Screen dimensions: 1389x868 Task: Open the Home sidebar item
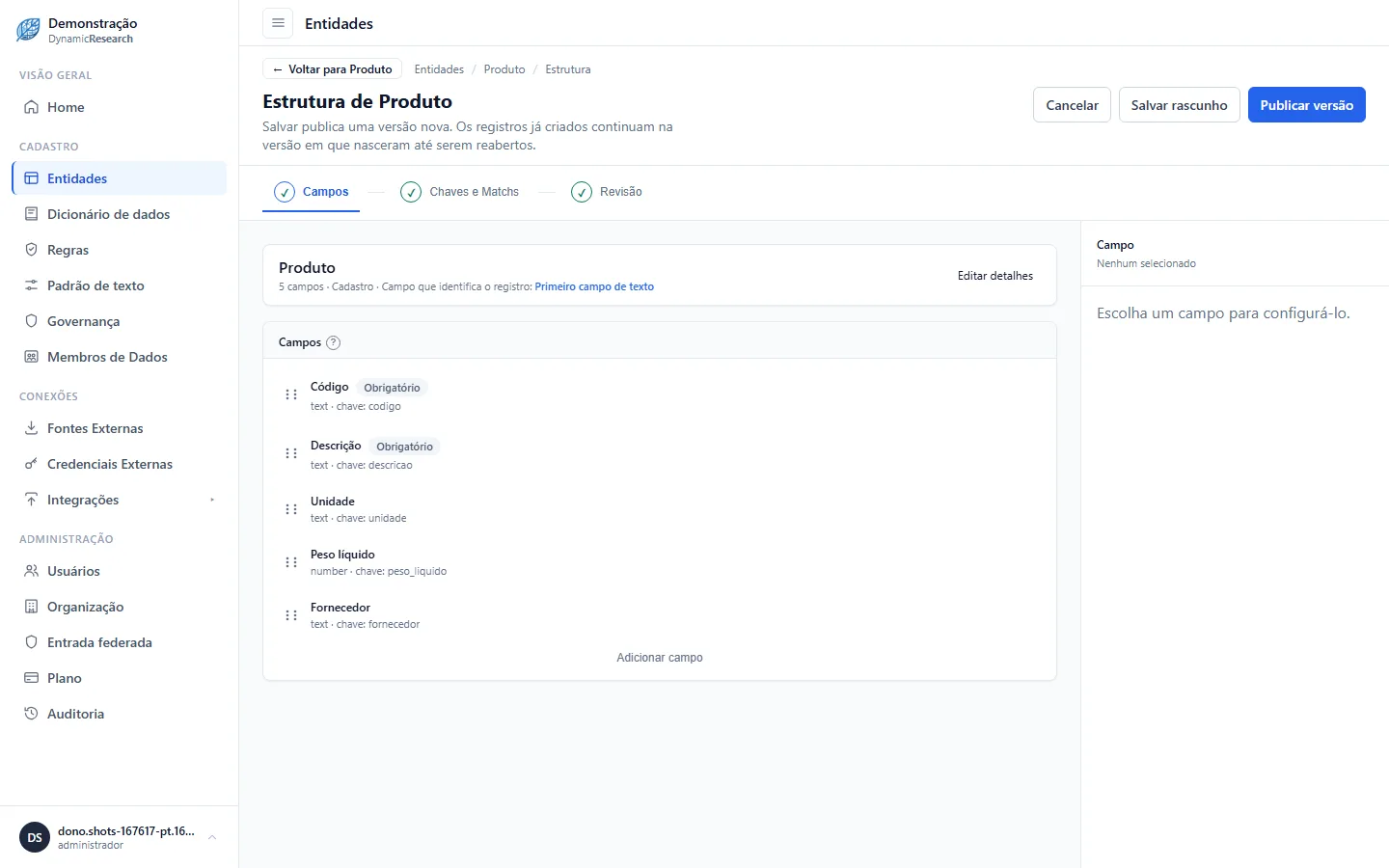point(120,107)
